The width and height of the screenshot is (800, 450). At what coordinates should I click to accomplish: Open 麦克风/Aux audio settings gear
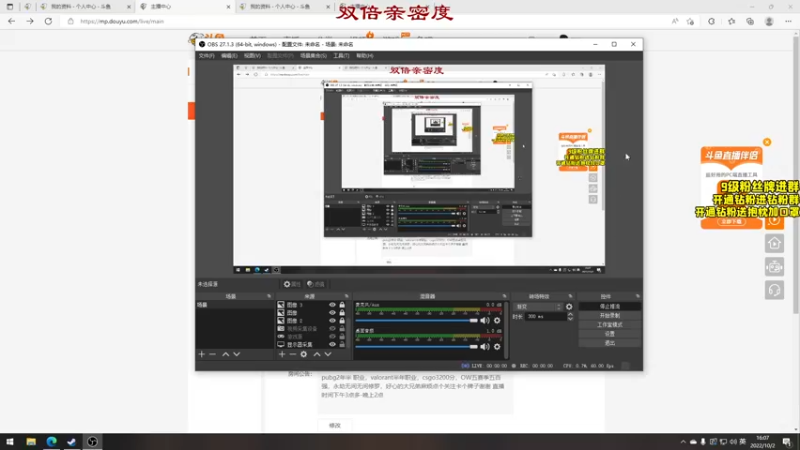(497, 320)
